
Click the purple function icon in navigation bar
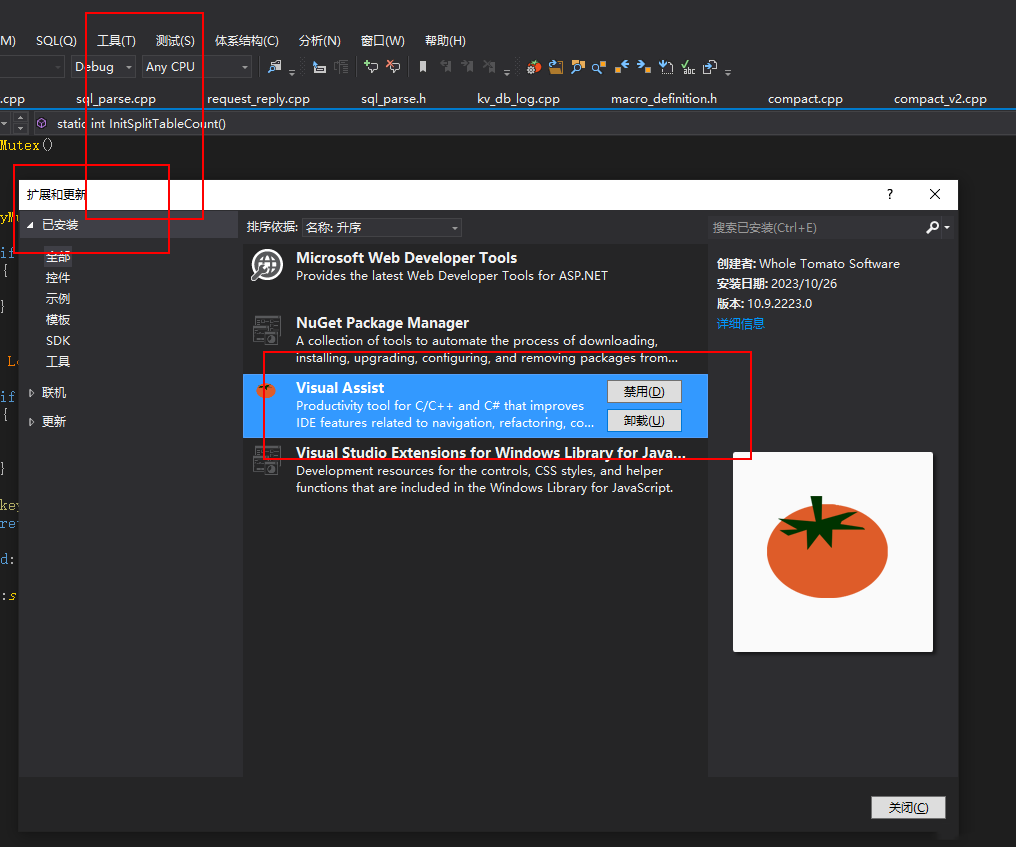(x=42, y=123)
